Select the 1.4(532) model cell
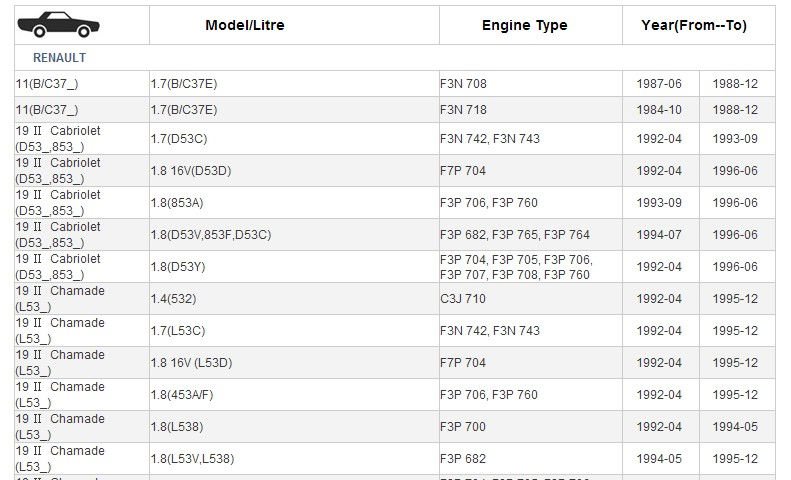Image resolution: width=791 pixels, height=480 pixels. coord(176,299)
